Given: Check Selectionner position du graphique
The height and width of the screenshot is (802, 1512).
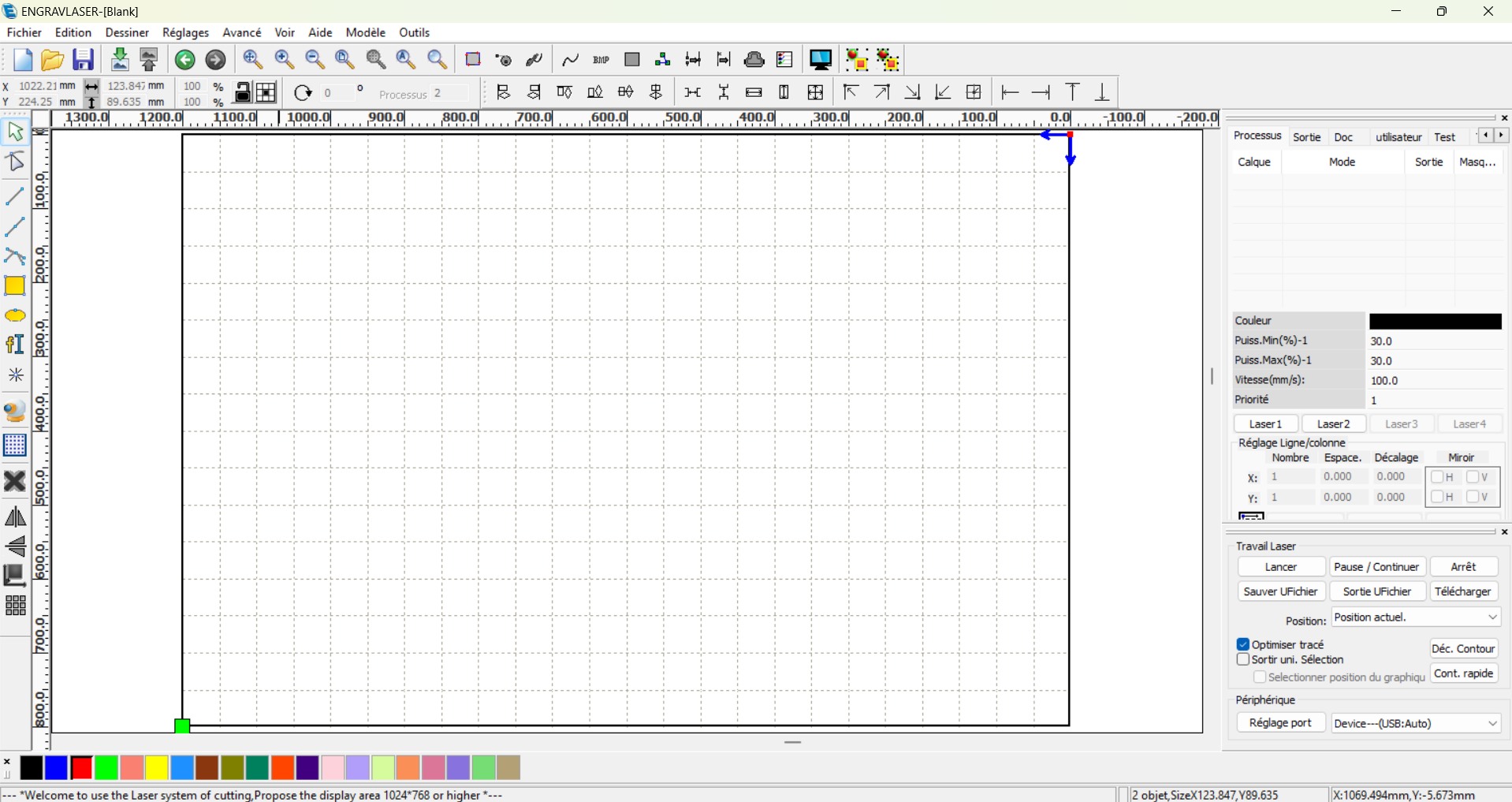Looking at the screenshot, I should pos(1260,677).
